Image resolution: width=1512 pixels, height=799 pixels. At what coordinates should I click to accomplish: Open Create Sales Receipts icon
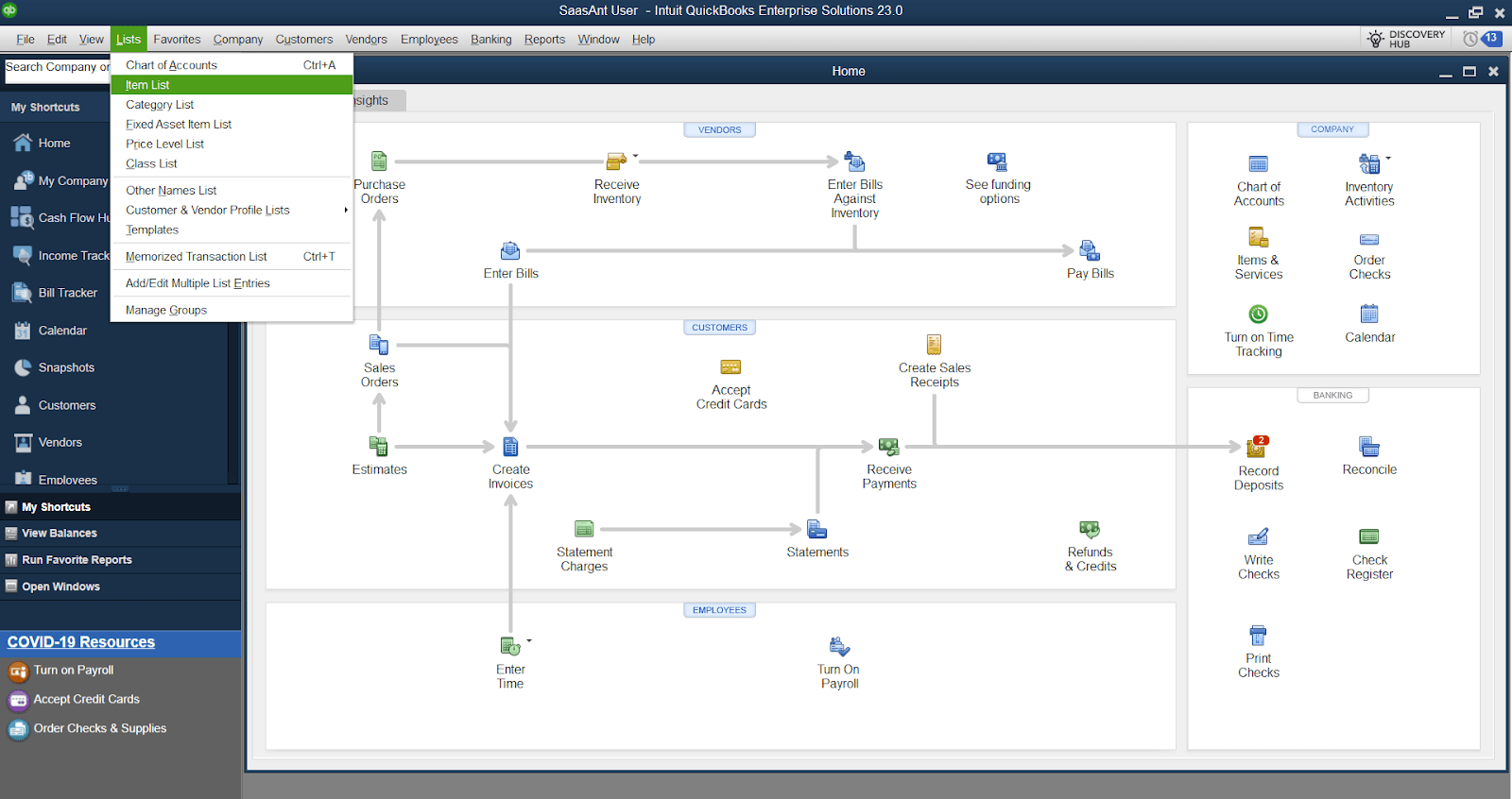click(934, 345)
